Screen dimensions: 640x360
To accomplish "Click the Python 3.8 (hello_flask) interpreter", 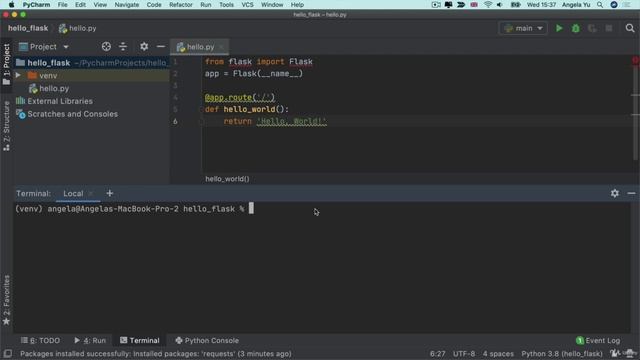I will click(x=562, y=353).
